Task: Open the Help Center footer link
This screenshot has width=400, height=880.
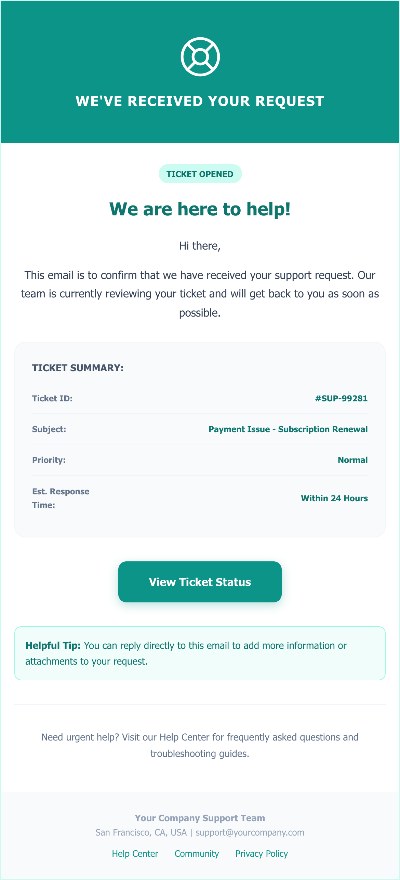Action: [x=135, y=854]
